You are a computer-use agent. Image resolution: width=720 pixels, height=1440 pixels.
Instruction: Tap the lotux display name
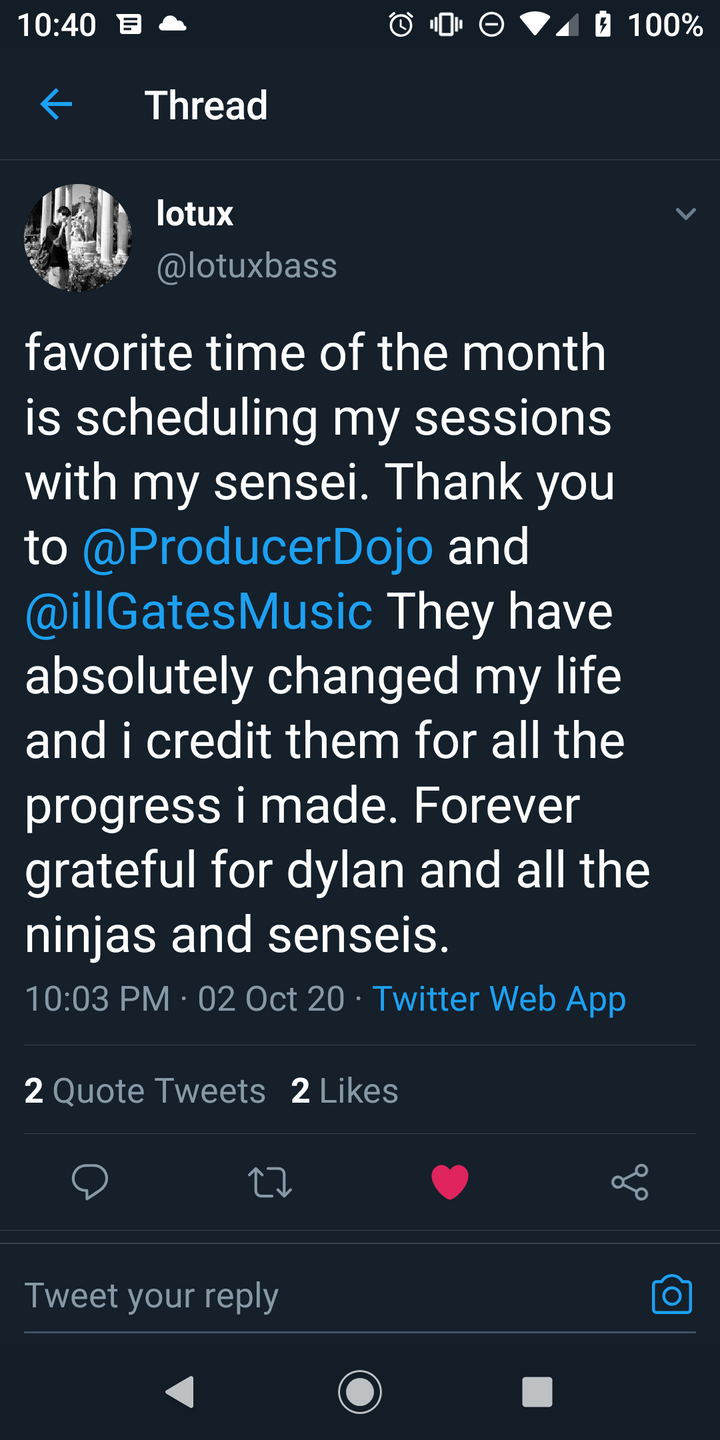coord(195,213)
